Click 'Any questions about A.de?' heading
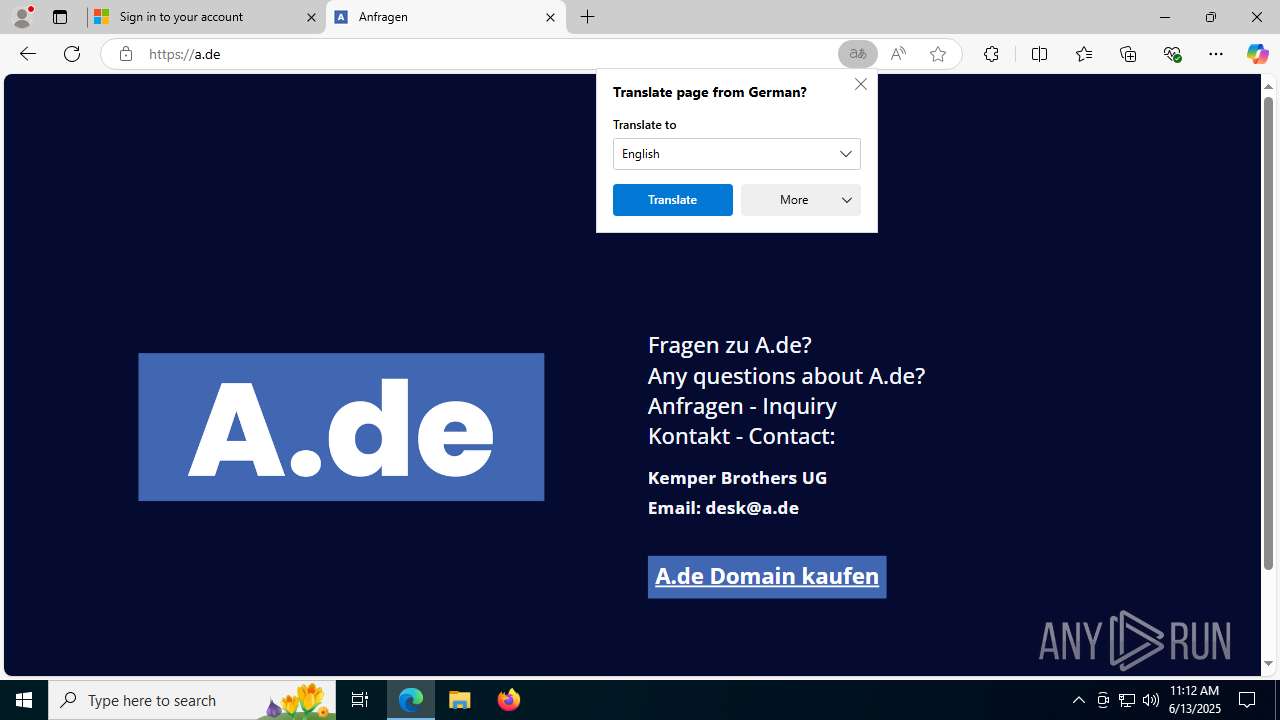This screenshot has height=720, width=1280. click(x=786, y=376)
